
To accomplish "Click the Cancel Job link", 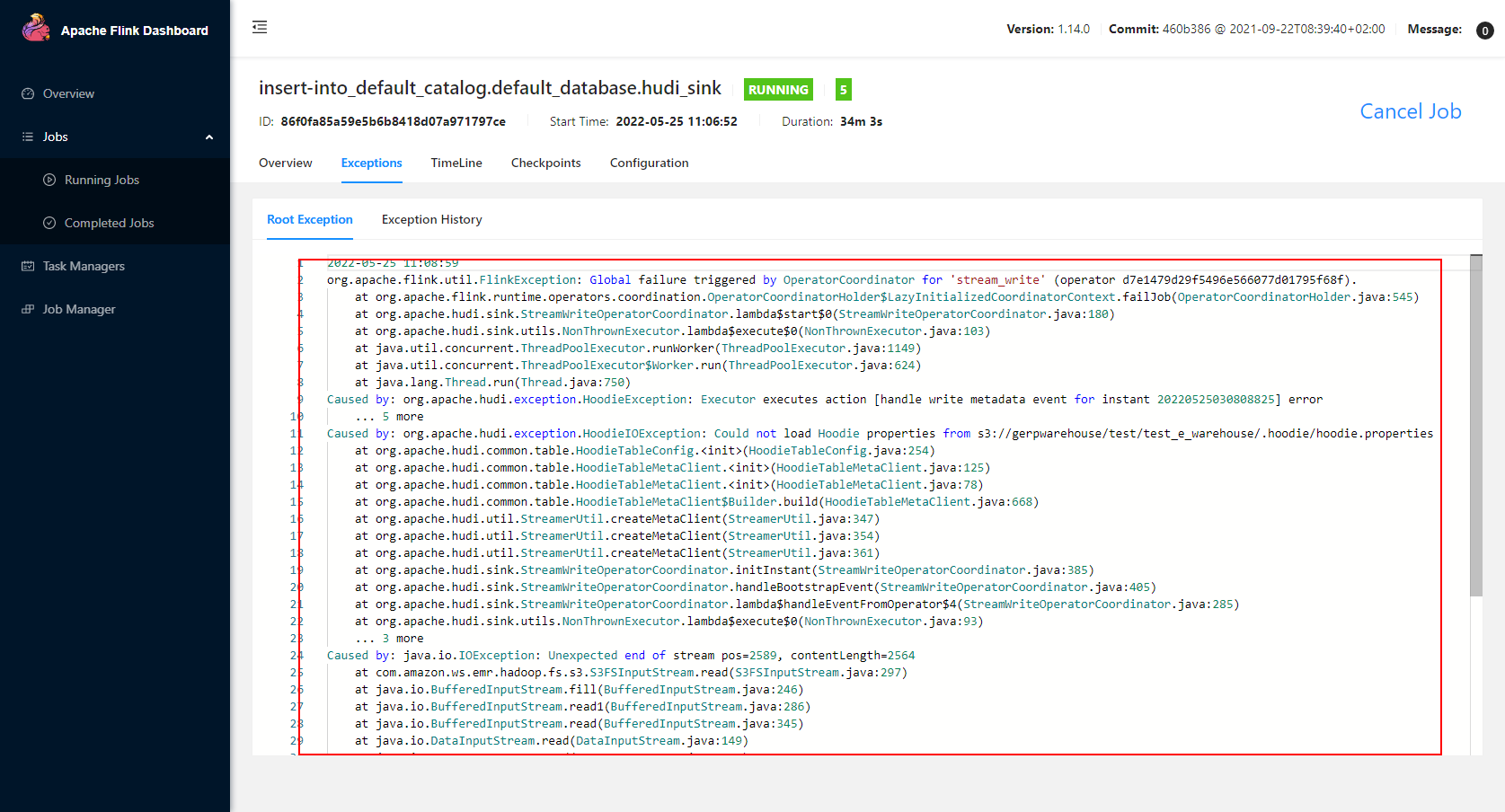I will pyautogui.click(x=1411, y=111).
